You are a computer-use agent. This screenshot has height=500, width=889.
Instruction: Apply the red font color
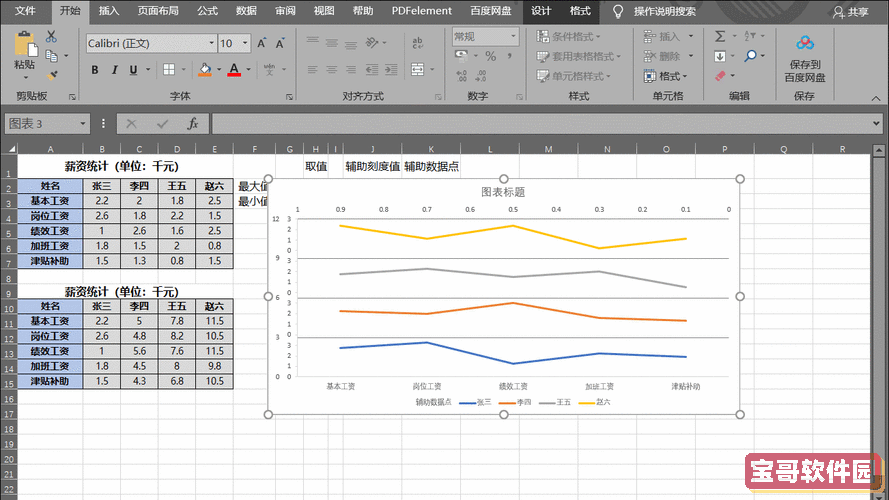click(x=234, y=70)
